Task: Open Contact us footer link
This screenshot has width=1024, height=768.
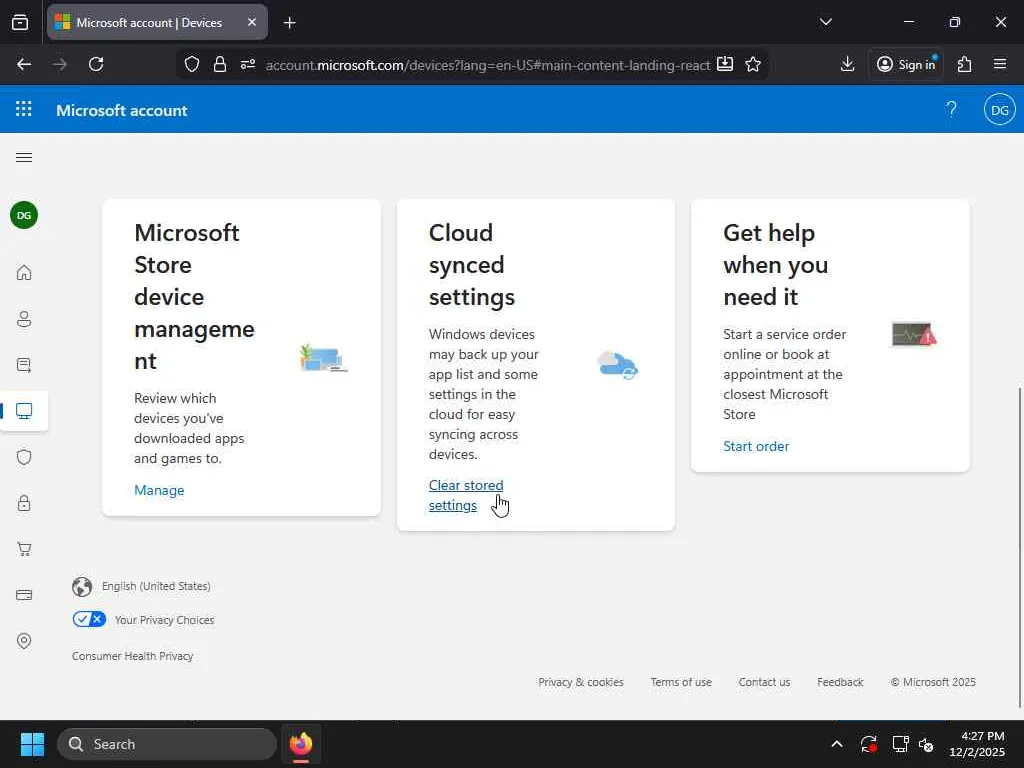Action: point(764,682)
